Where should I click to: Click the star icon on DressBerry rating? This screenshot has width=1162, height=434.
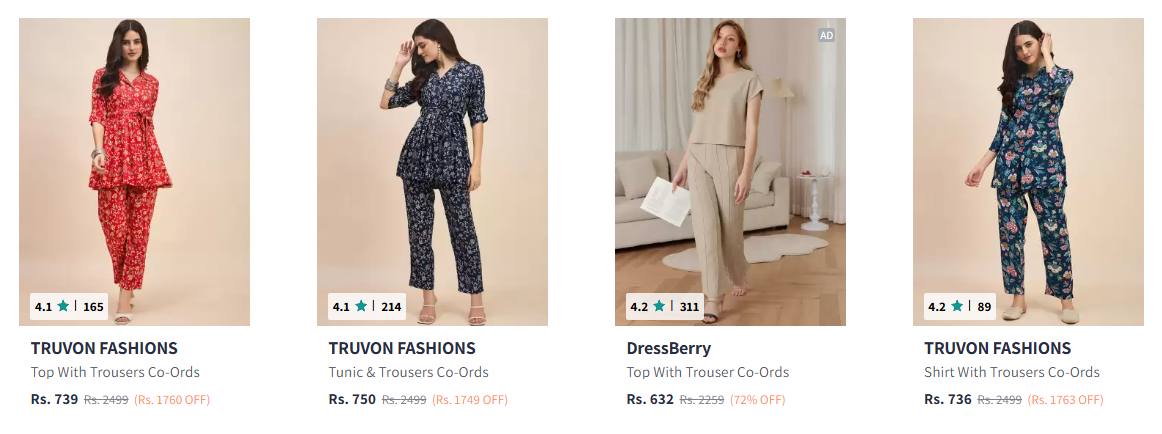[660, 307]
